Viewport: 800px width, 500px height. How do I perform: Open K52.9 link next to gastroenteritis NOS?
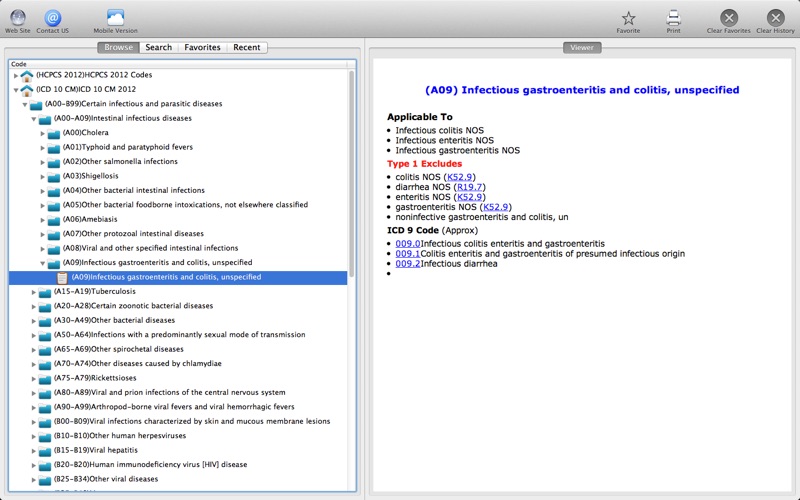495,207
